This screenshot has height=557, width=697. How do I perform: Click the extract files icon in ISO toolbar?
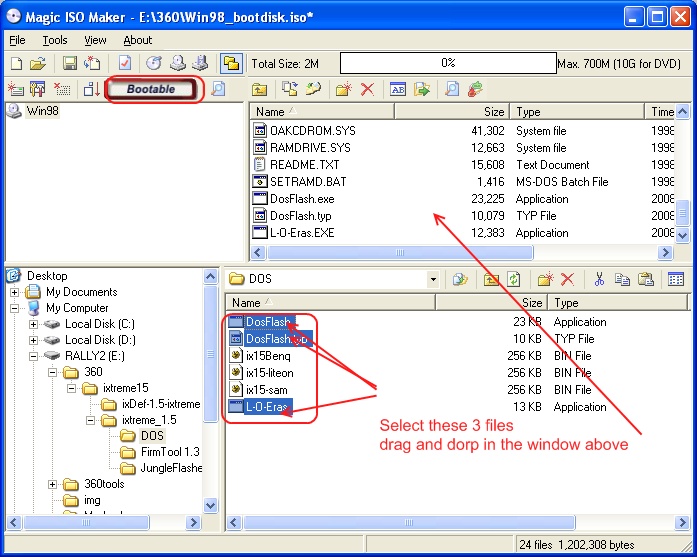(x=314, y=89)
